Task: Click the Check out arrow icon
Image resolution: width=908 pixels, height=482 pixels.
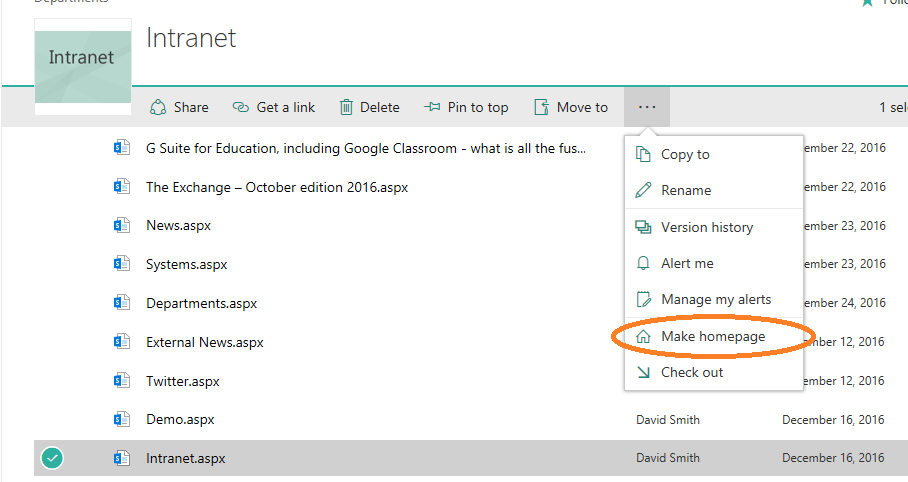Action: tap(643, 372)
